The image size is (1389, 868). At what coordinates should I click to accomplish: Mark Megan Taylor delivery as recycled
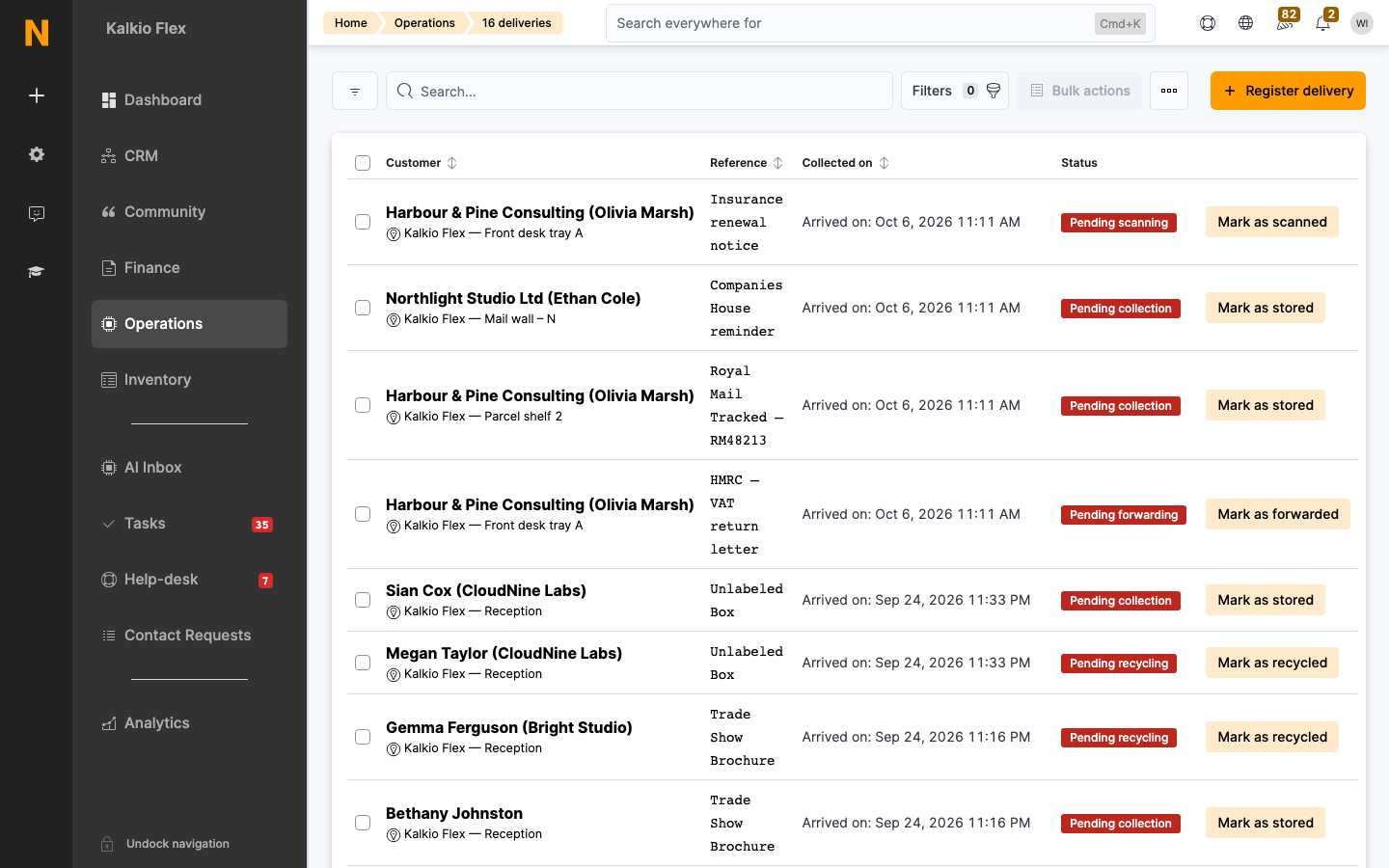coord(1272,663)
